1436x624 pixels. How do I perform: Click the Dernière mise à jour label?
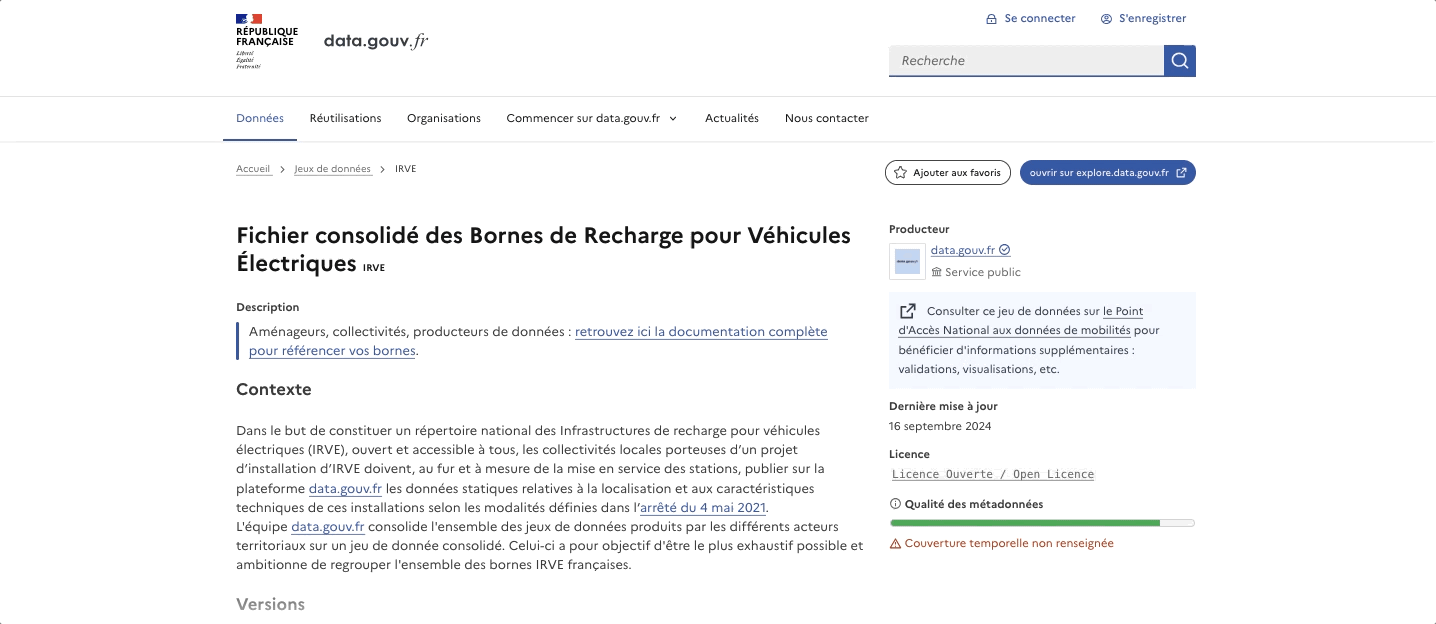(x=943, y=406)
